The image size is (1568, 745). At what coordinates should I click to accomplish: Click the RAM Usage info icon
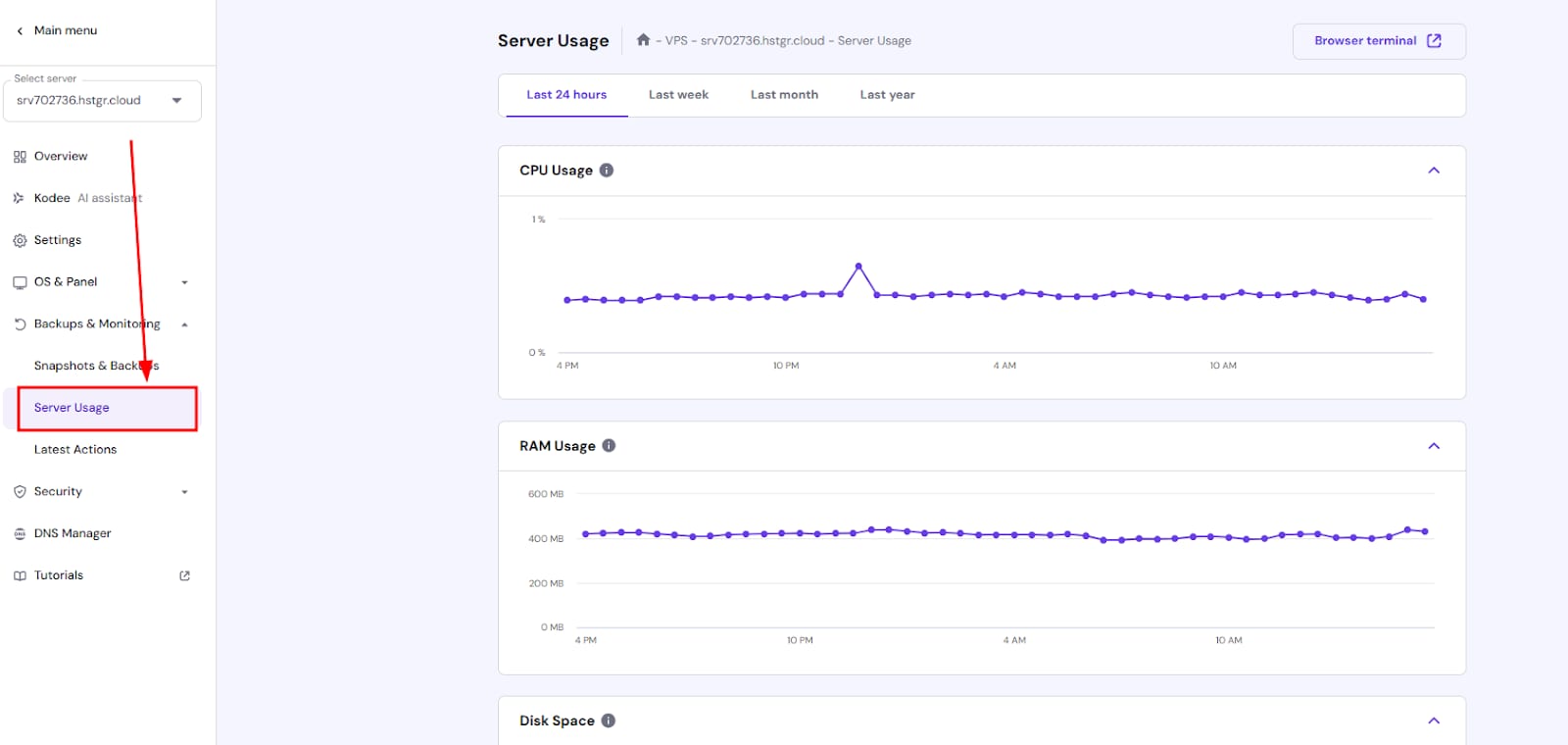click(609, 446)
